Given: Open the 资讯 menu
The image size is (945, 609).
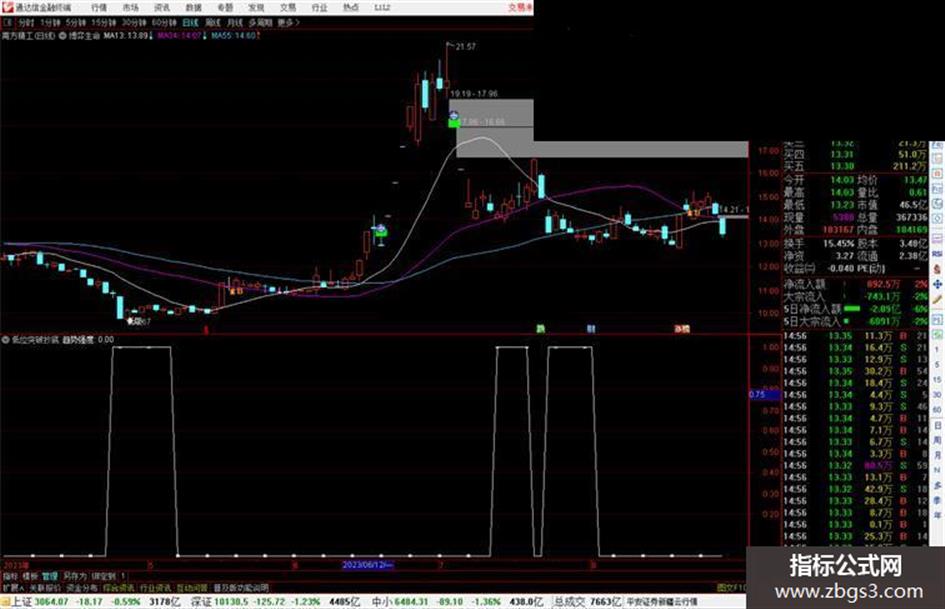Looking at the screenshot, I should (162, 8).
